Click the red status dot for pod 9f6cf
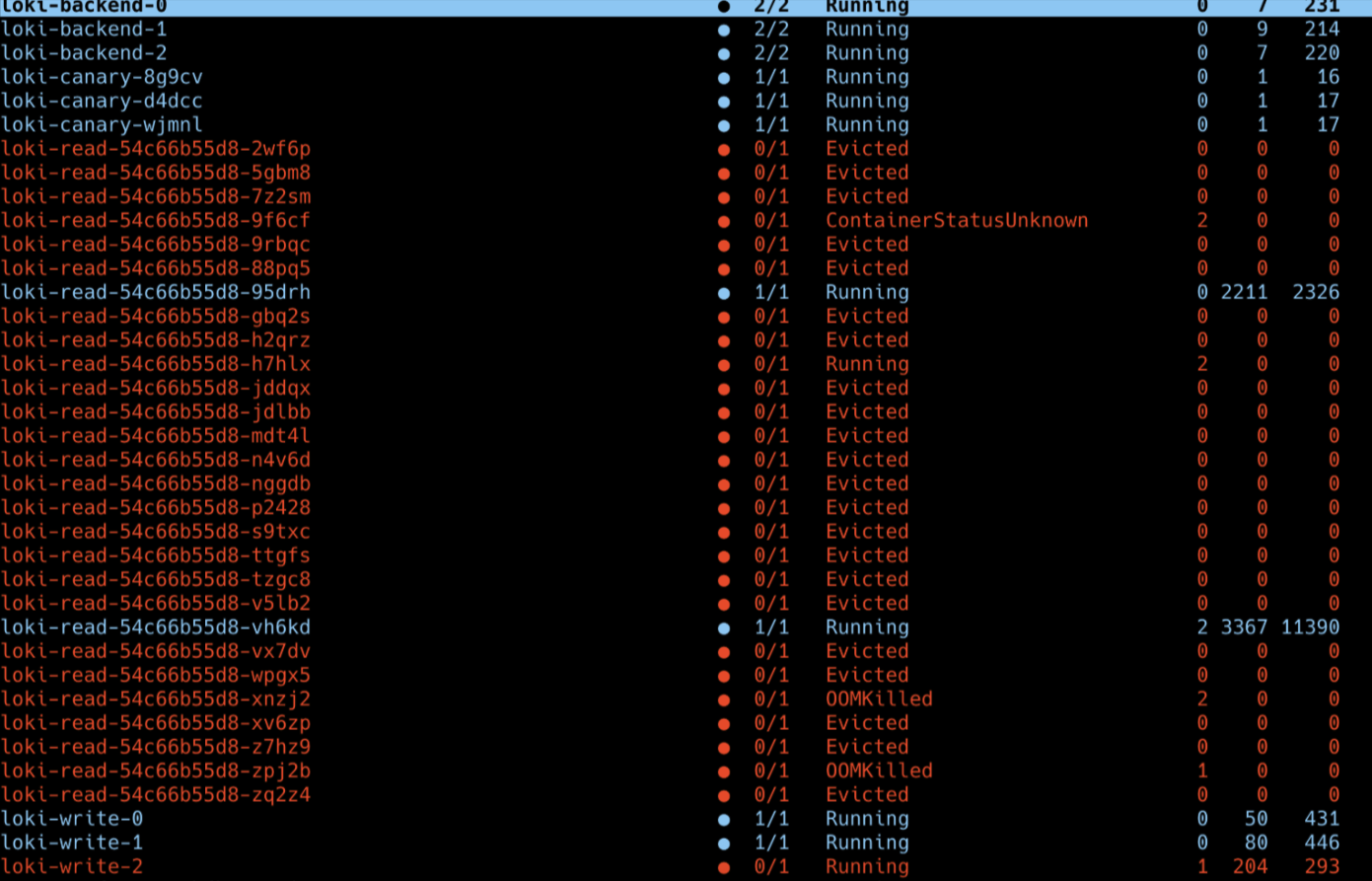This screenshot has width=1372, height=881. coord(724,222)
